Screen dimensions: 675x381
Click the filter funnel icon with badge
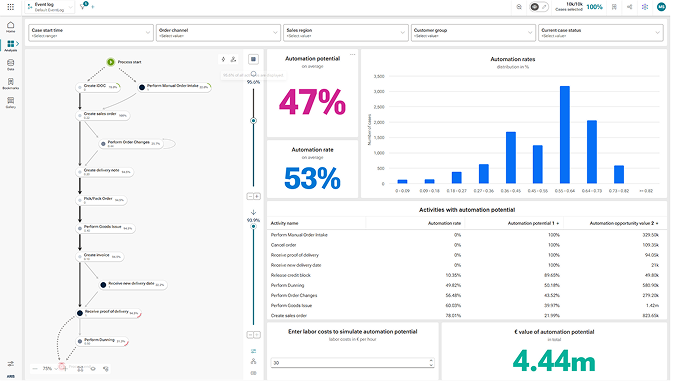pyautogui.click(x=84, y=6)
